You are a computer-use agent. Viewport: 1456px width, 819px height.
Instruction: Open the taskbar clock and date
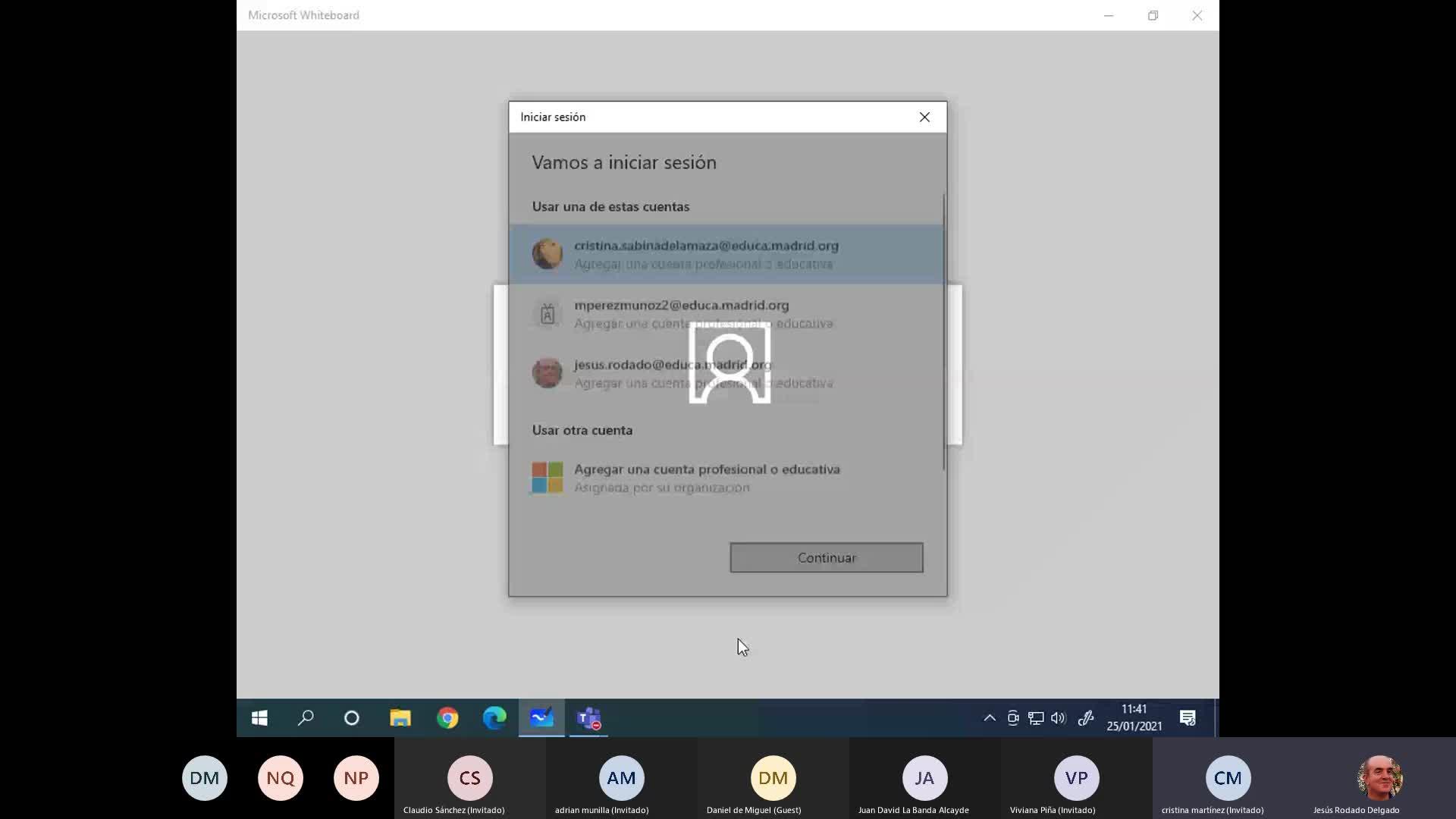(1134, 718)
